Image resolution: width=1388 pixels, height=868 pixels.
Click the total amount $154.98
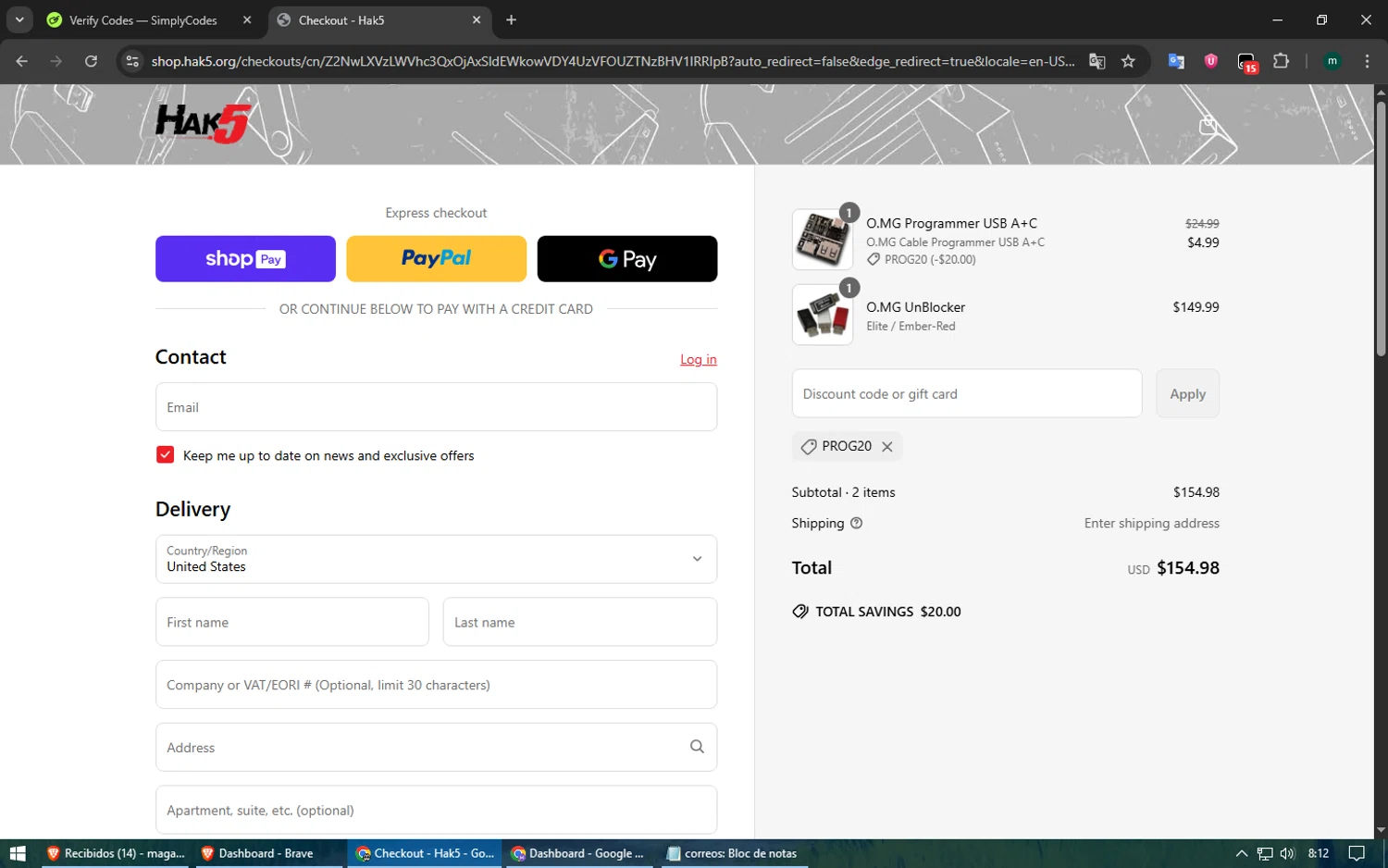point(1188,567)
